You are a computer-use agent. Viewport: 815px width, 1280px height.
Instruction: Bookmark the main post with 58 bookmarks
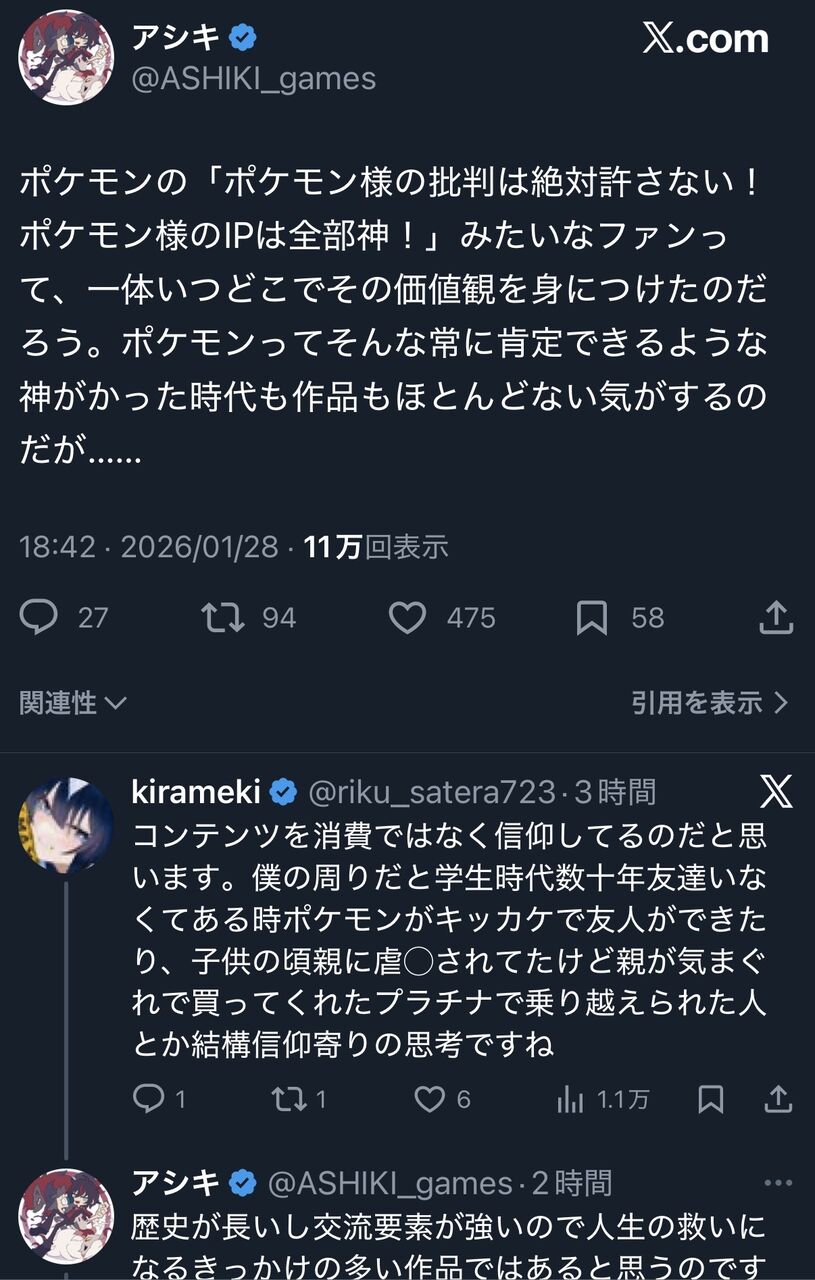coord(592,618)
